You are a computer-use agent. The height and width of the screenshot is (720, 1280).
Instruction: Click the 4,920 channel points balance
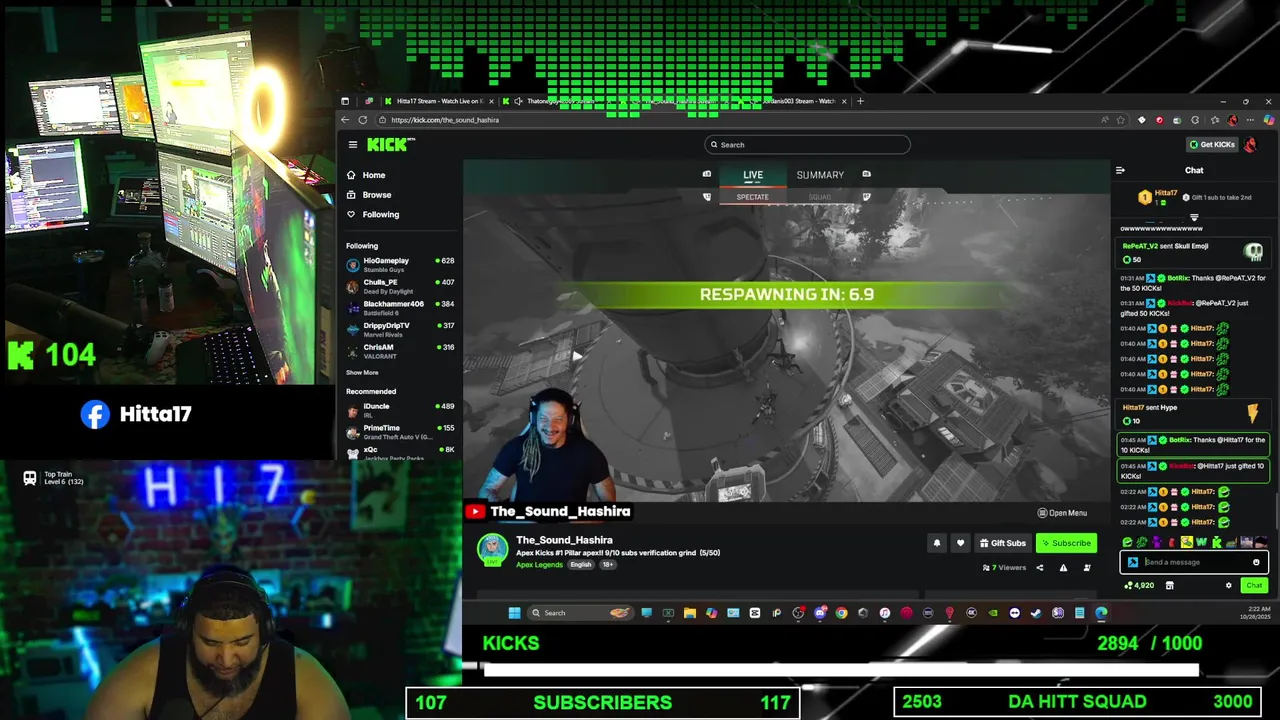coord(1138,586)
